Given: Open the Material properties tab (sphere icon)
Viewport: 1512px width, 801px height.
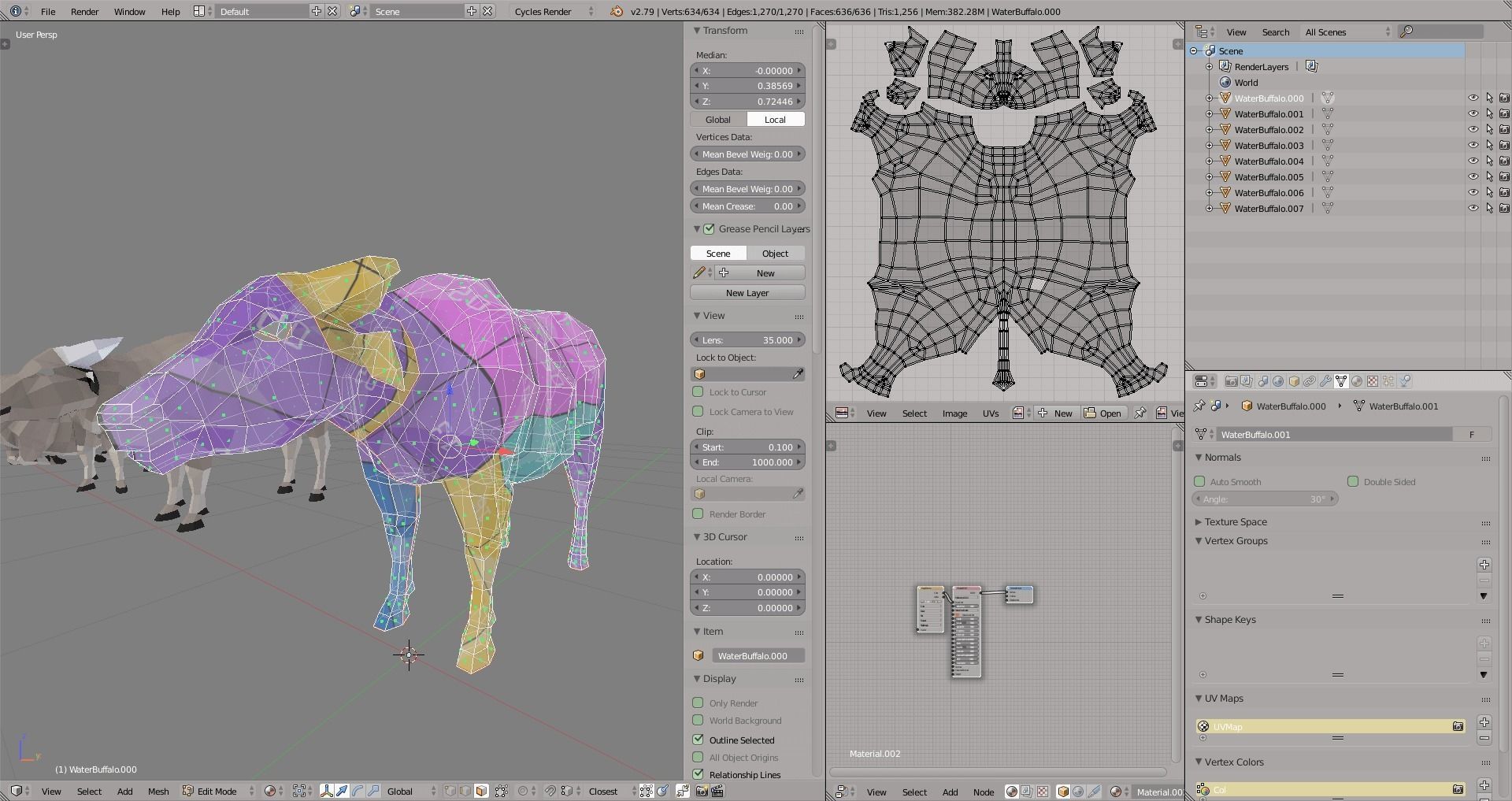Looking at the screenshot, I should pos(1357,381).
